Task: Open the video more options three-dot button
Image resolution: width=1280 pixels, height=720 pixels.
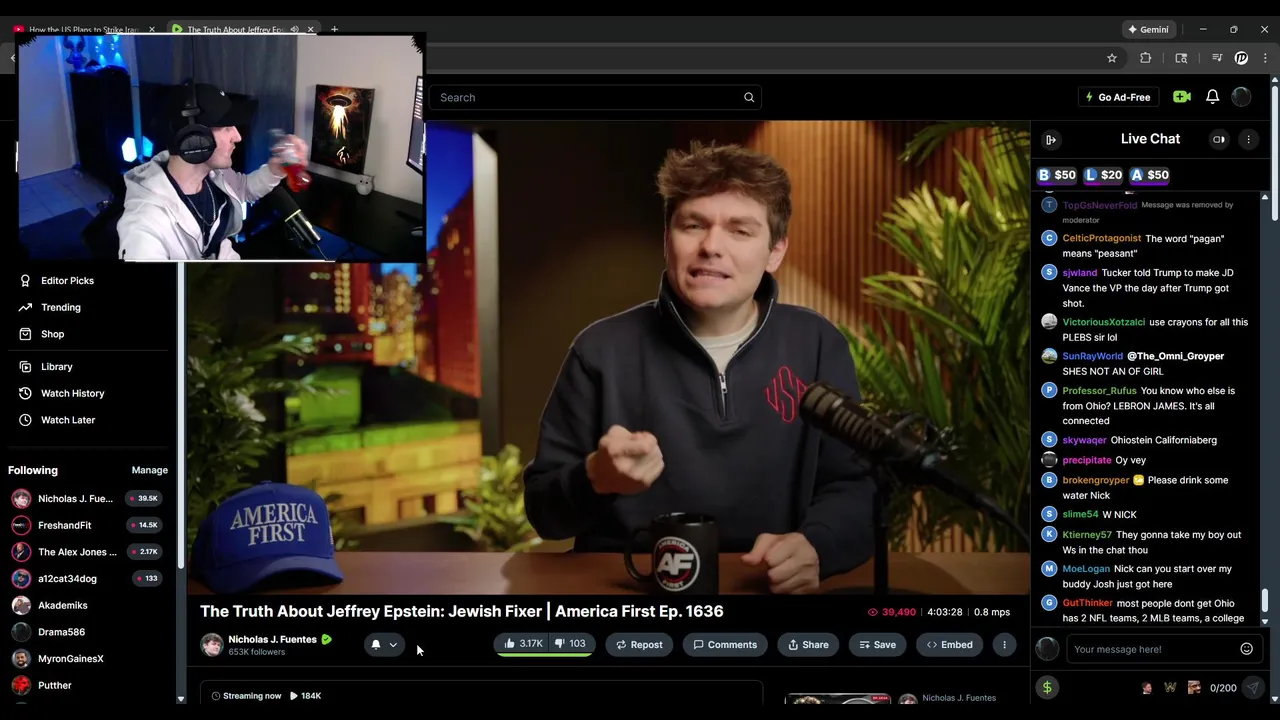Action: point(1004,645)
